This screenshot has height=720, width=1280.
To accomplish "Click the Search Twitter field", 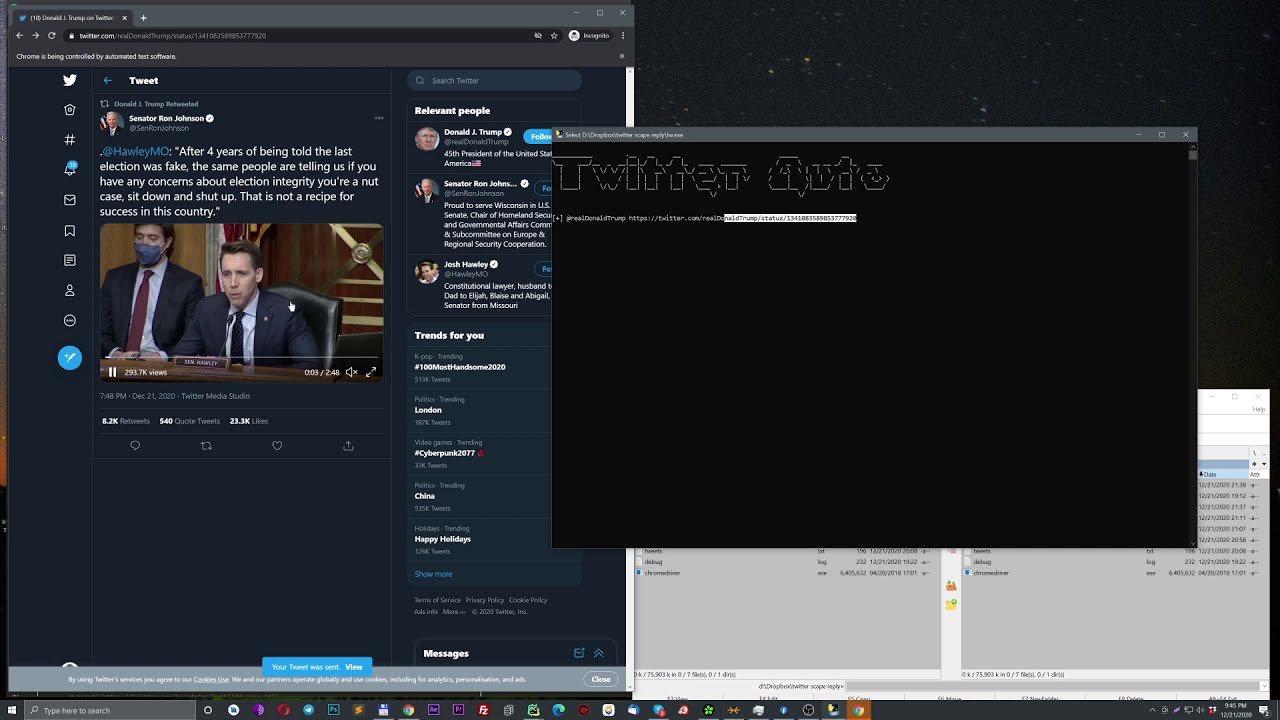I will 494,80.
